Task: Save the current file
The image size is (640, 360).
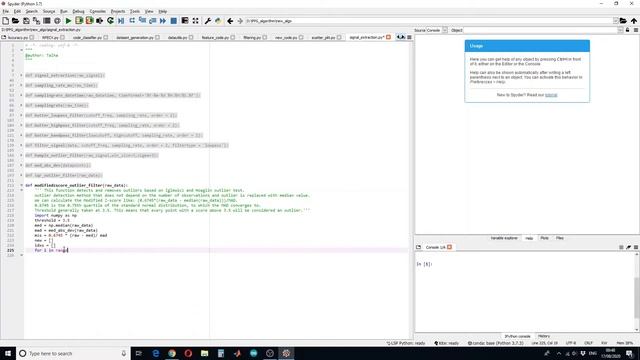Action: tap(26, 21)
